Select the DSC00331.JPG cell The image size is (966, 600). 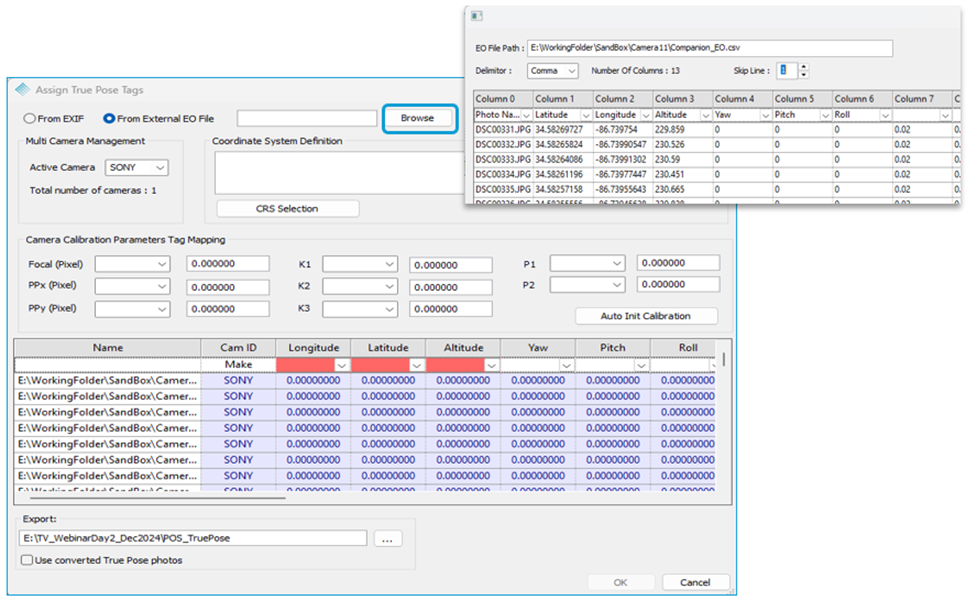tap(503, 130)
